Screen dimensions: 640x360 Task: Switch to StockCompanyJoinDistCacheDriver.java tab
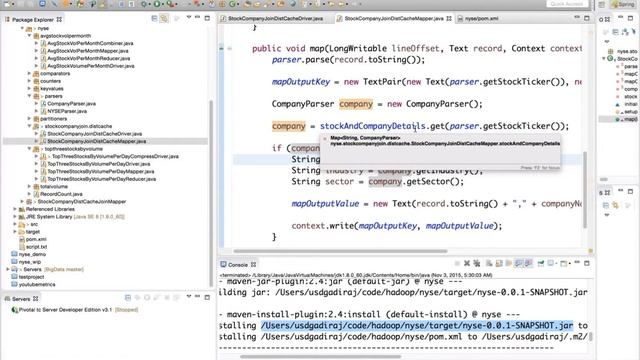tap(272, 18)
